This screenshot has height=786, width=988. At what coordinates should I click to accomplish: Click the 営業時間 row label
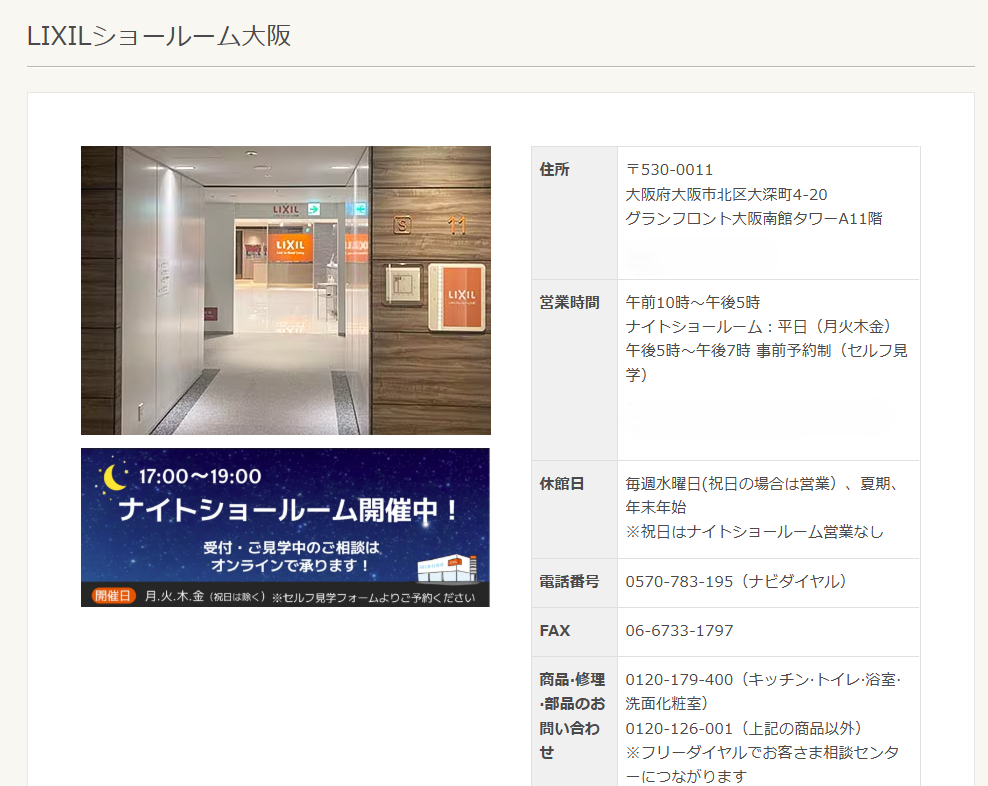pyautogui.click(x=570, y=303)
